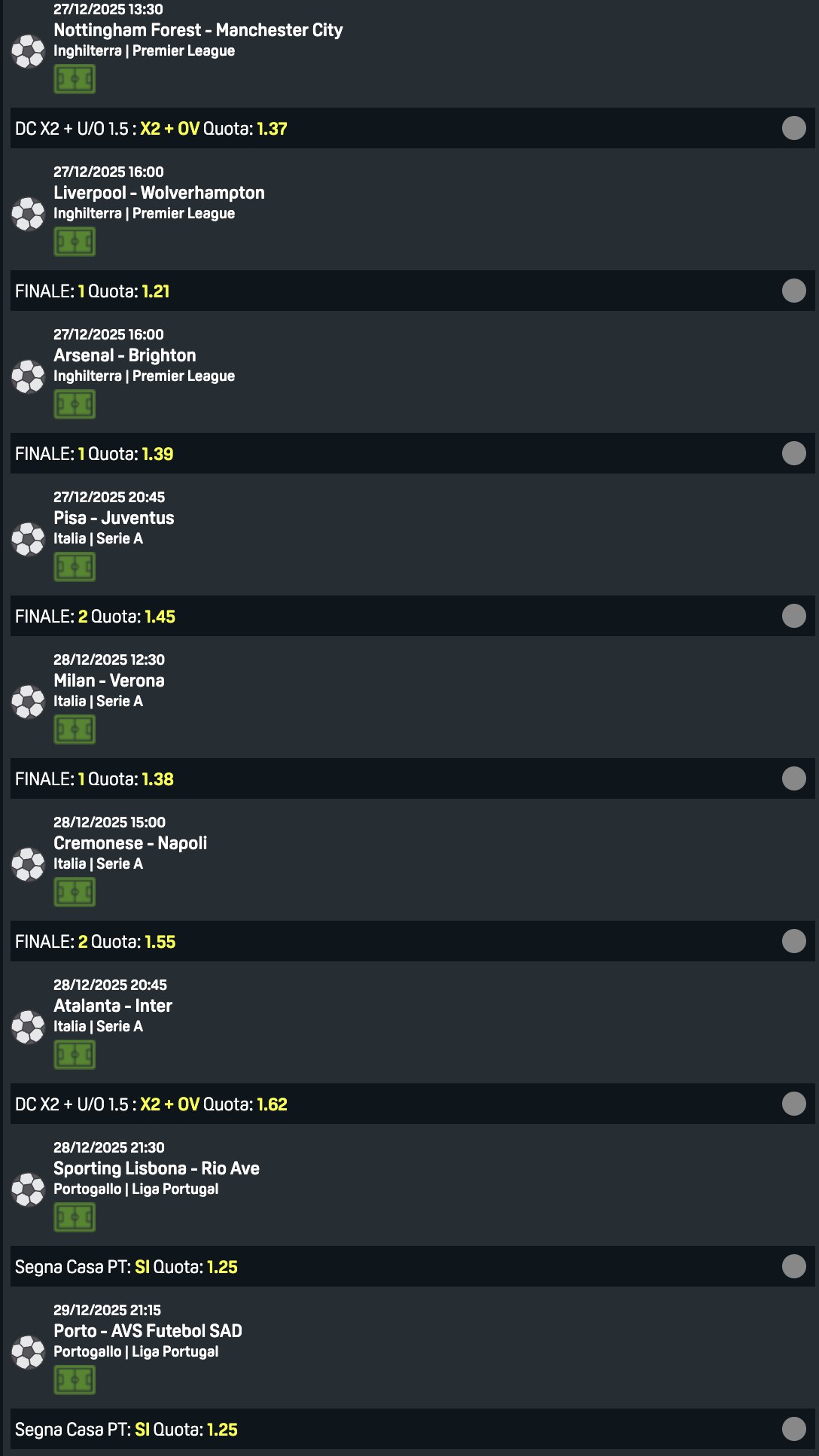Click the soccer ball icon beside Porto match
Viewport: 819px width, 1456px height.
point(29,1351)
